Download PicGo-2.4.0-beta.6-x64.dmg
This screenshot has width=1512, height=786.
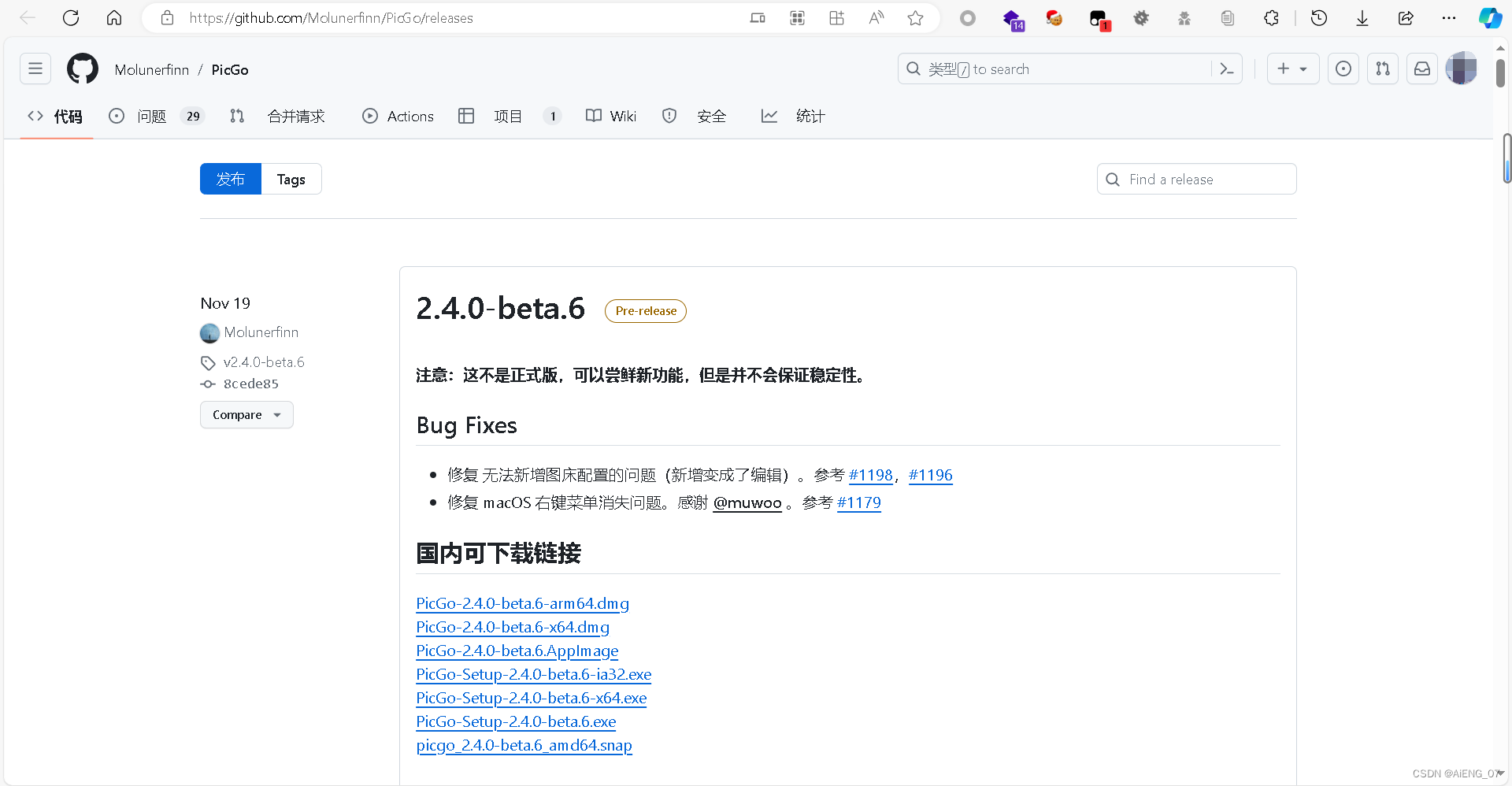pos(513,627)
